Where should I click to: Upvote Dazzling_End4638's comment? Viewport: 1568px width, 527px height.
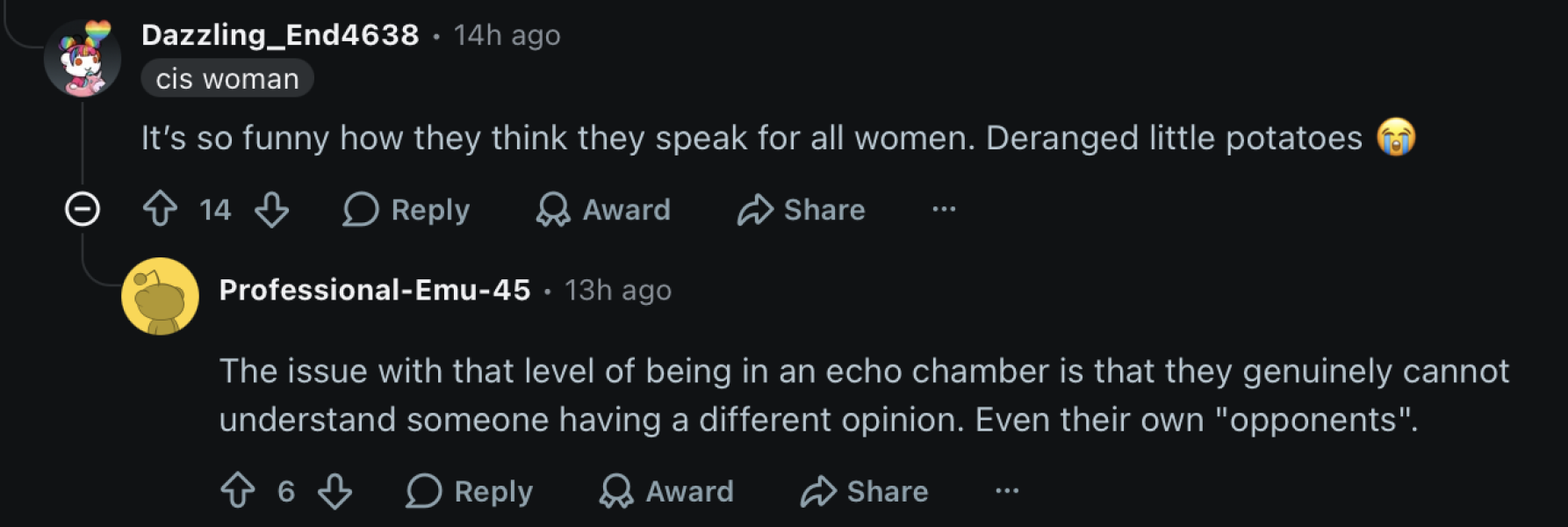[160, 210]
